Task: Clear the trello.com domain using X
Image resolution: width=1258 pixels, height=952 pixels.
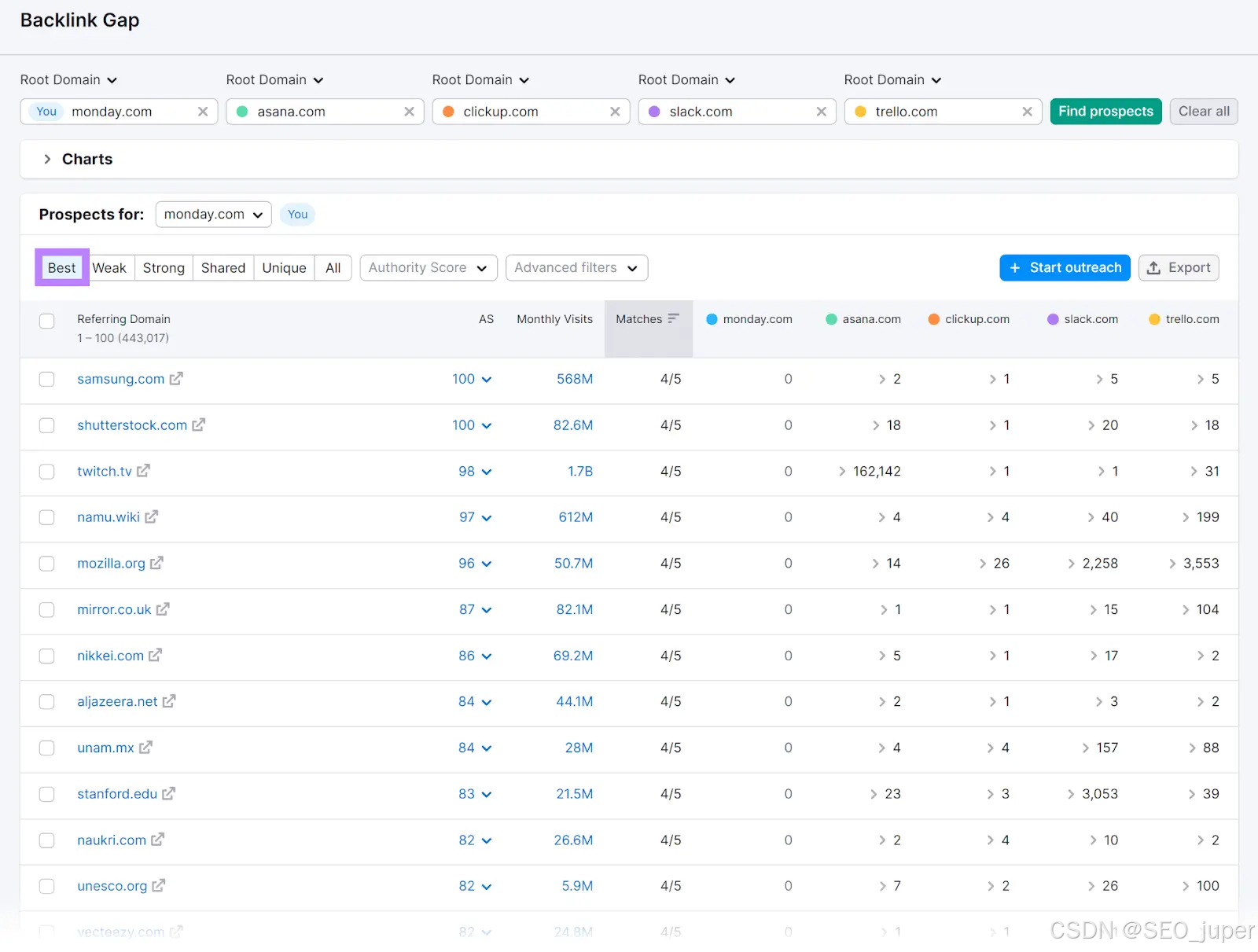Action: pos(1027,112)
